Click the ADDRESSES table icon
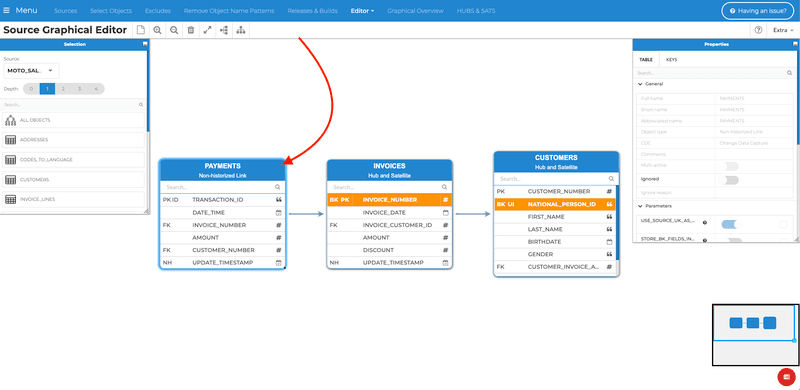Screen dimensions: 800x390 [x=10, y=140]
